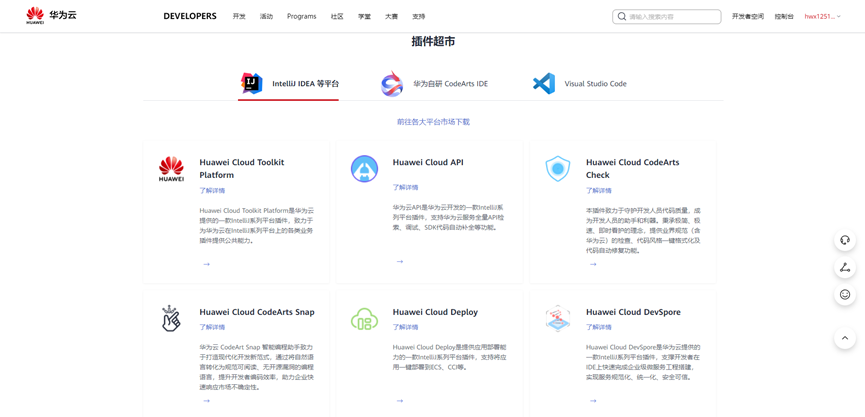The image size is (865, 417).
Task: Open the 开发 navigation menu
Action: [239, 17]
